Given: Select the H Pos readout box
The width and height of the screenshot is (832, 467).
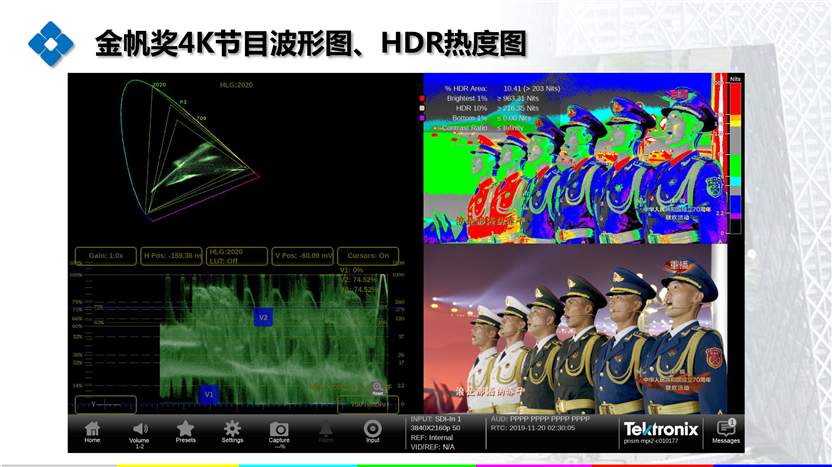Looking at the screenshot, I should pyautogui.click(x=172, y=255).
